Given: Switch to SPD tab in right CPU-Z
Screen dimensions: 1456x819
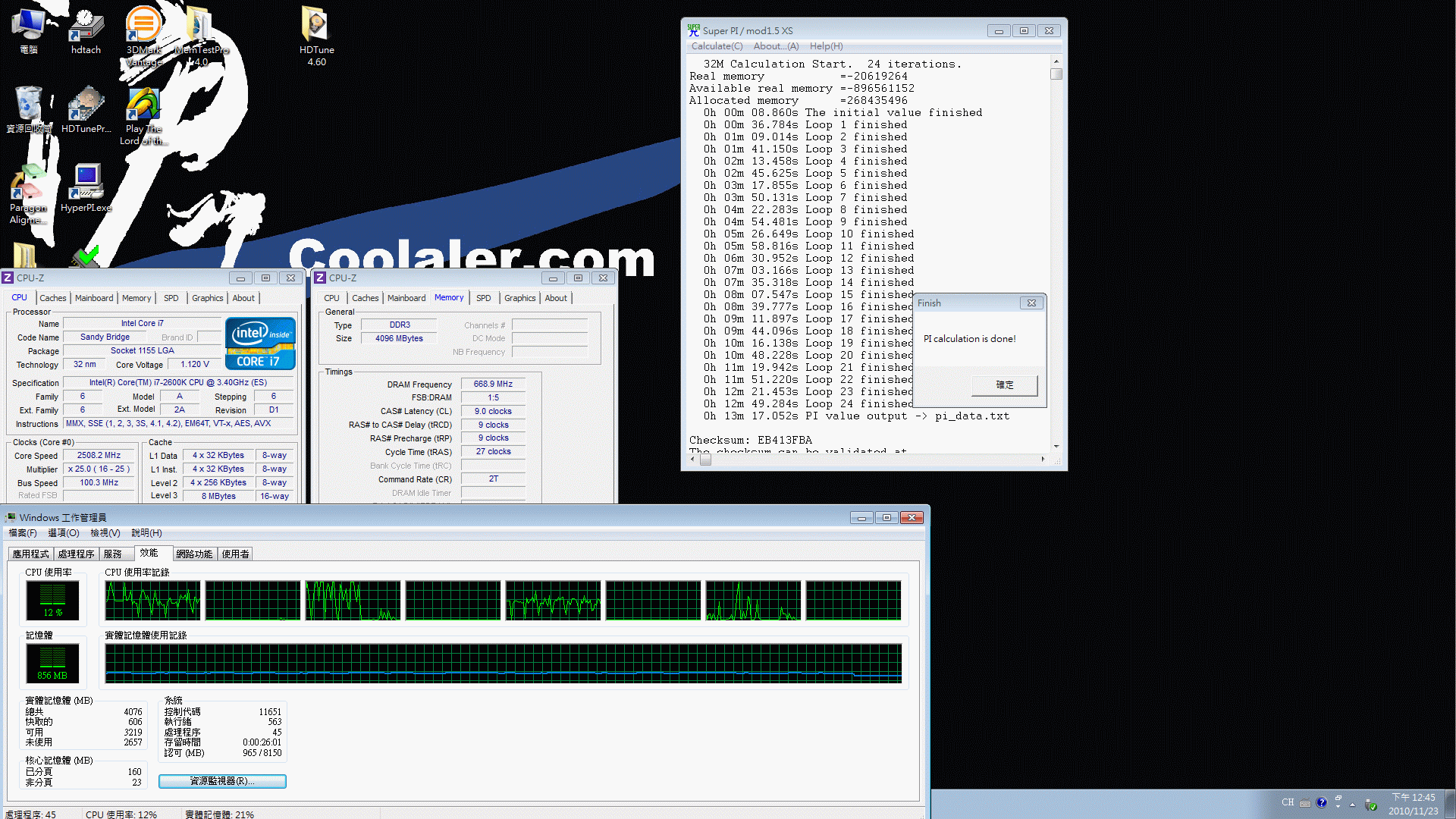Looking at the screenshot, I should (484, 298).
